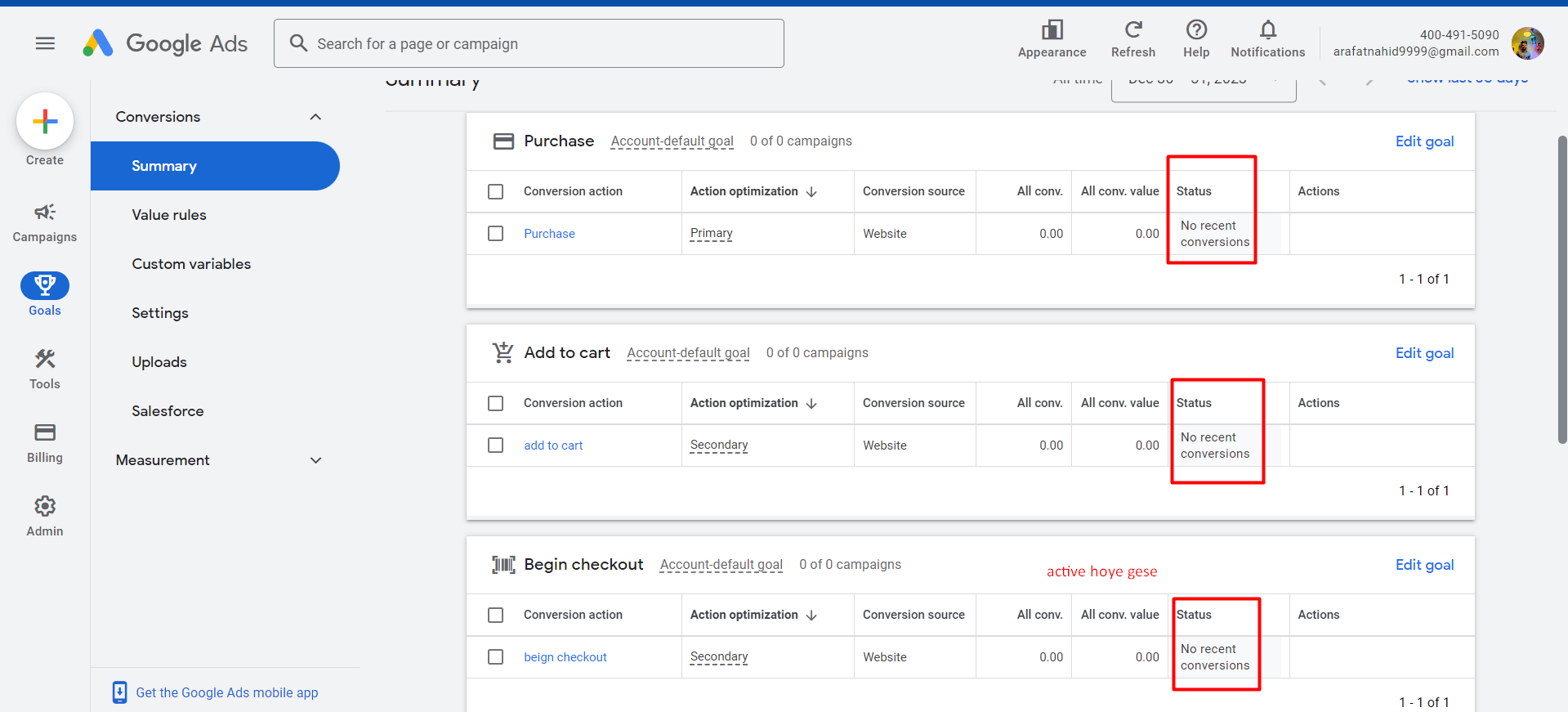Open the main hamburger menu
The width and height of the screenshot is (1568, 712).
[x=45, y=43]
